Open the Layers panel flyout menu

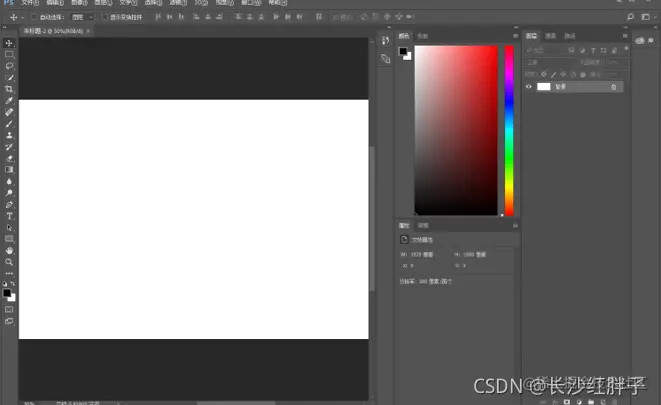pos(625,36)
